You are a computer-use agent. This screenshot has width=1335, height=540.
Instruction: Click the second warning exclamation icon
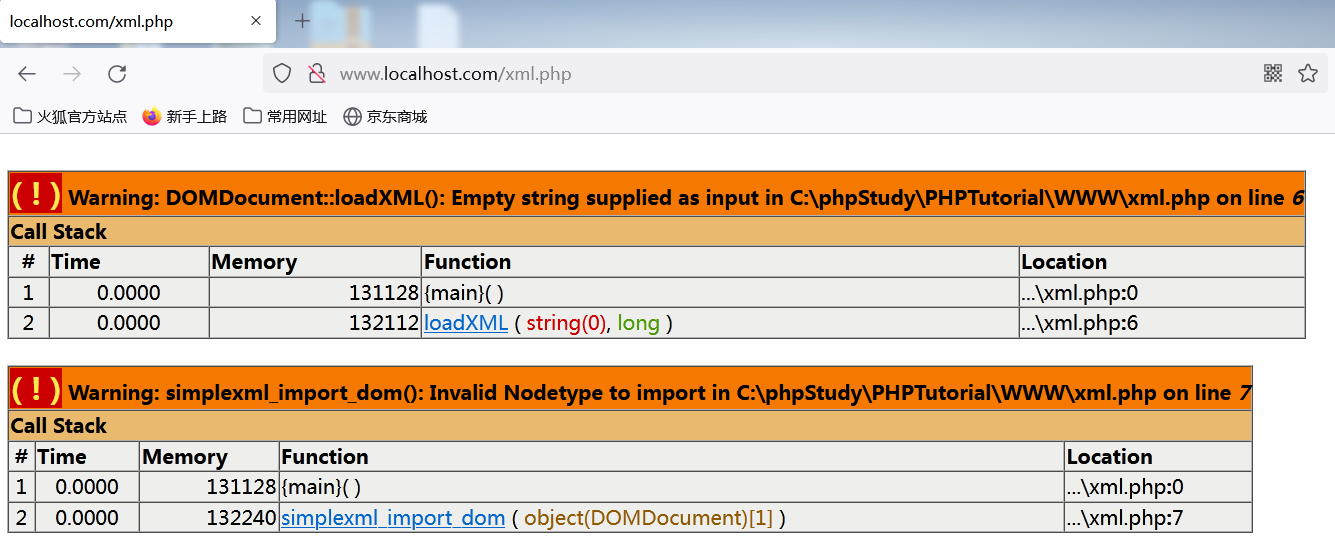click(36, 389)
